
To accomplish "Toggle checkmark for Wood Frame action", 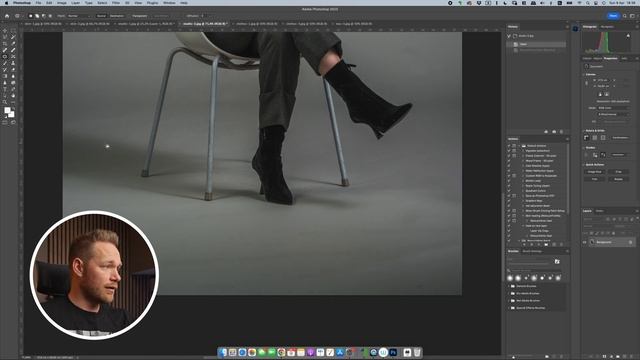I will click(509, 161).
